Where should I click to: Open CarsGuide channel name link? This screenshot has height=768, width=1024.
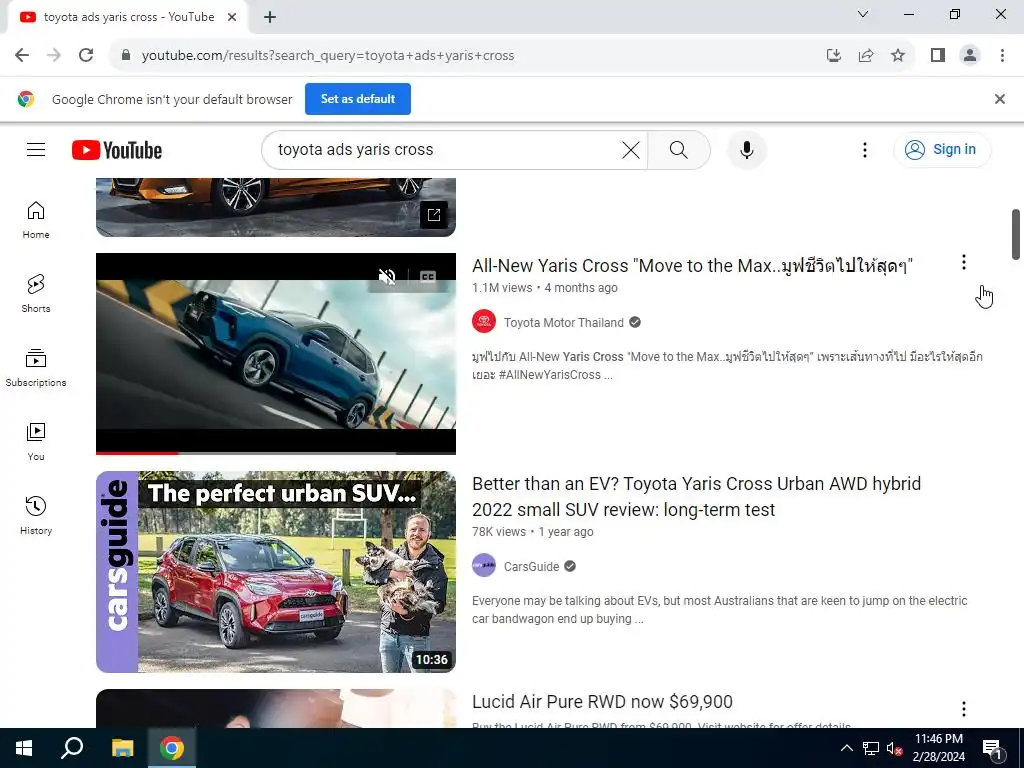pos(531,567)
